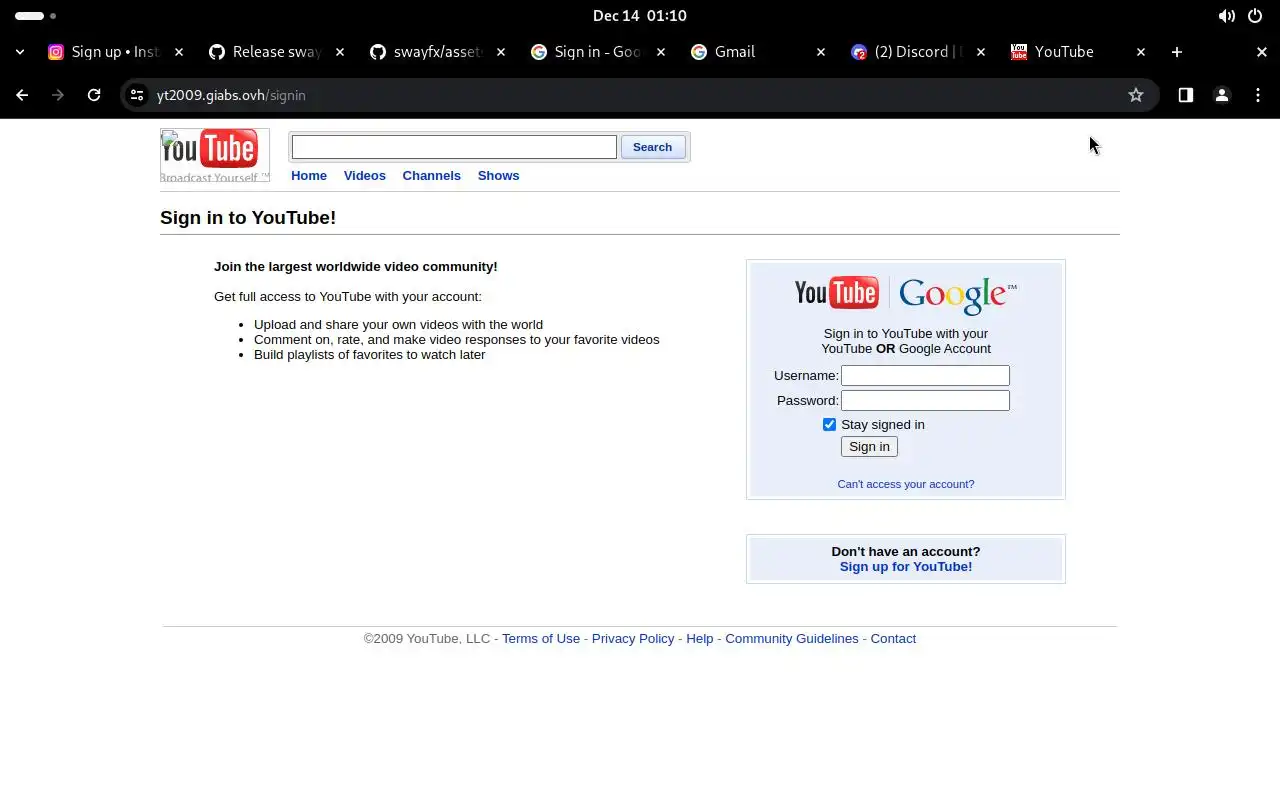Click the YouTube Google logo in sign-in box
Image resolution: width=1280 pixels, height=800 pixels.
click(x=906, y=294)
